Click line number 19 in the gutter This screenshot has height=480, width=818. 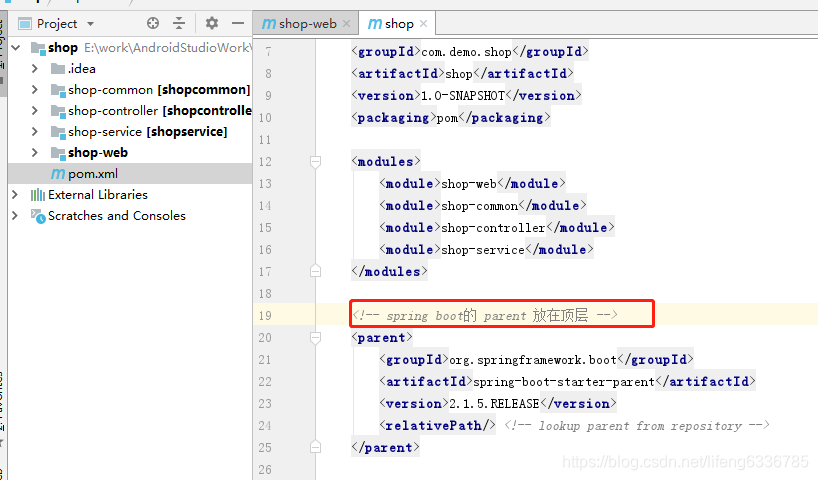click(x=265, y=316)
